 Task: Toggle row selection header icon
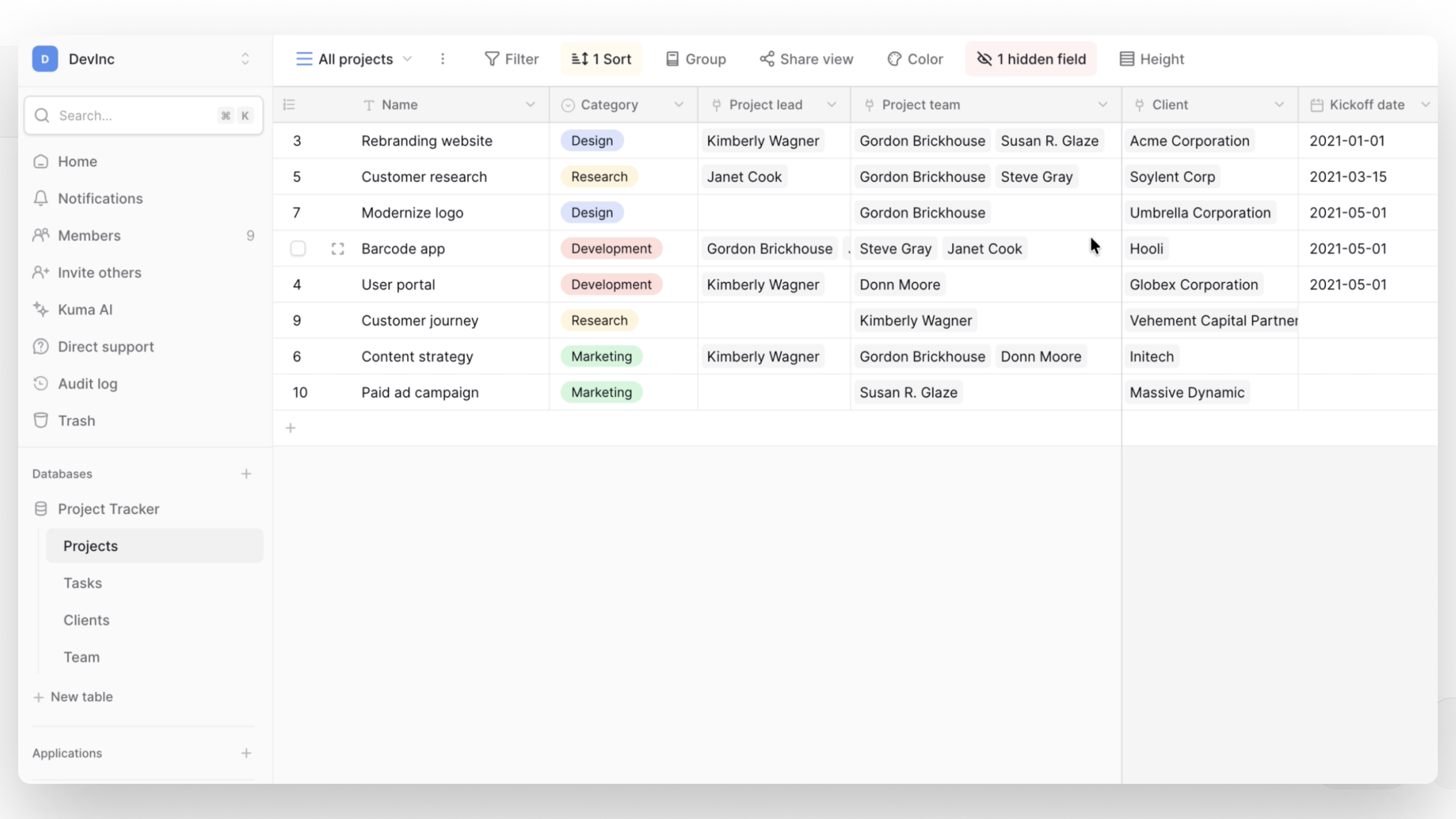tap(289, 105)
